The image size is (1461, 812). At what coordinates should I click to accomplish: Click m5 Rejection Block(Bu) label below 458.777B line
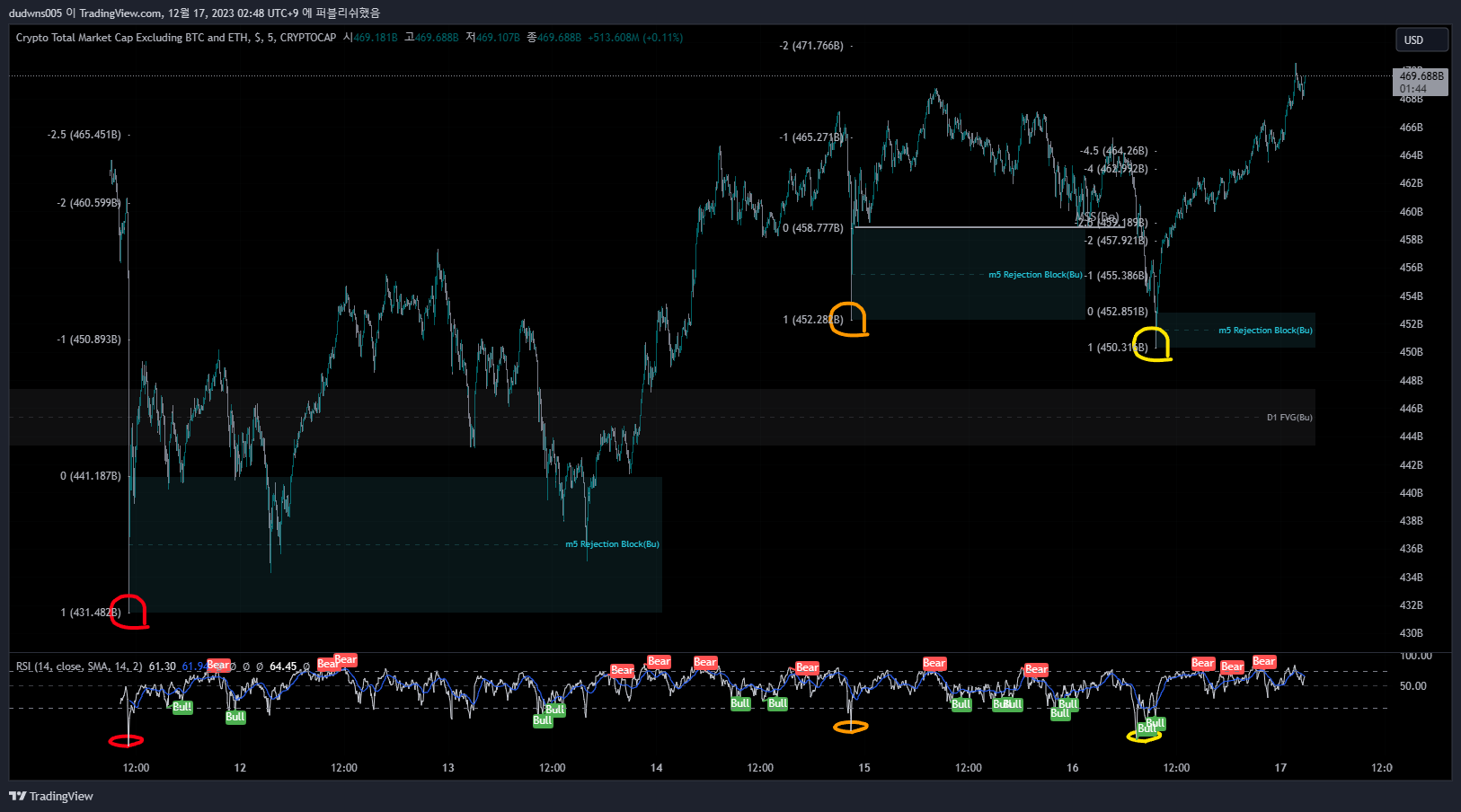(x=1035, y=275)
